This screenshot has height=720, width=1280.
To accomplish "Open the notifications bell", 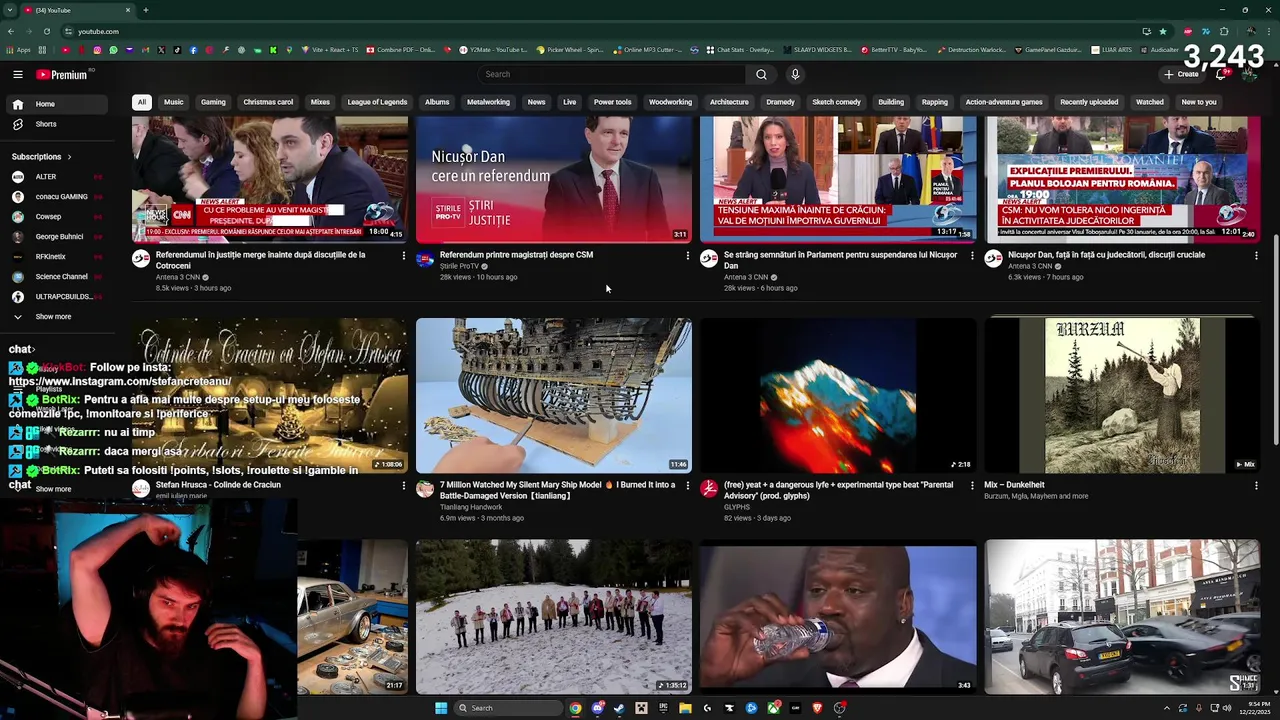I will click(x=1221, y=74).
